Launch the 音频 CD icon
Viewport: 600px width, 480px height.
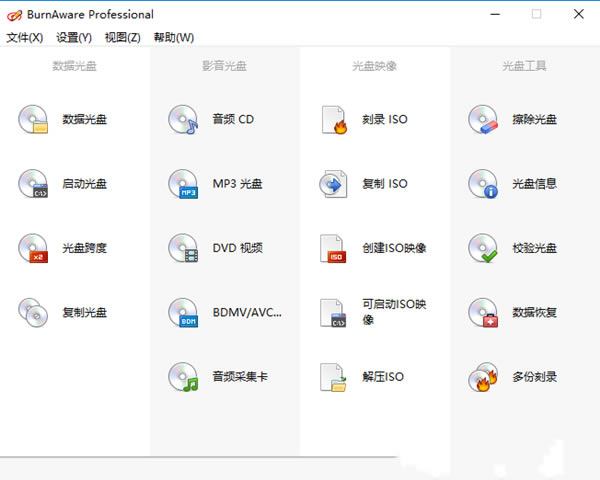click(183, 120)
